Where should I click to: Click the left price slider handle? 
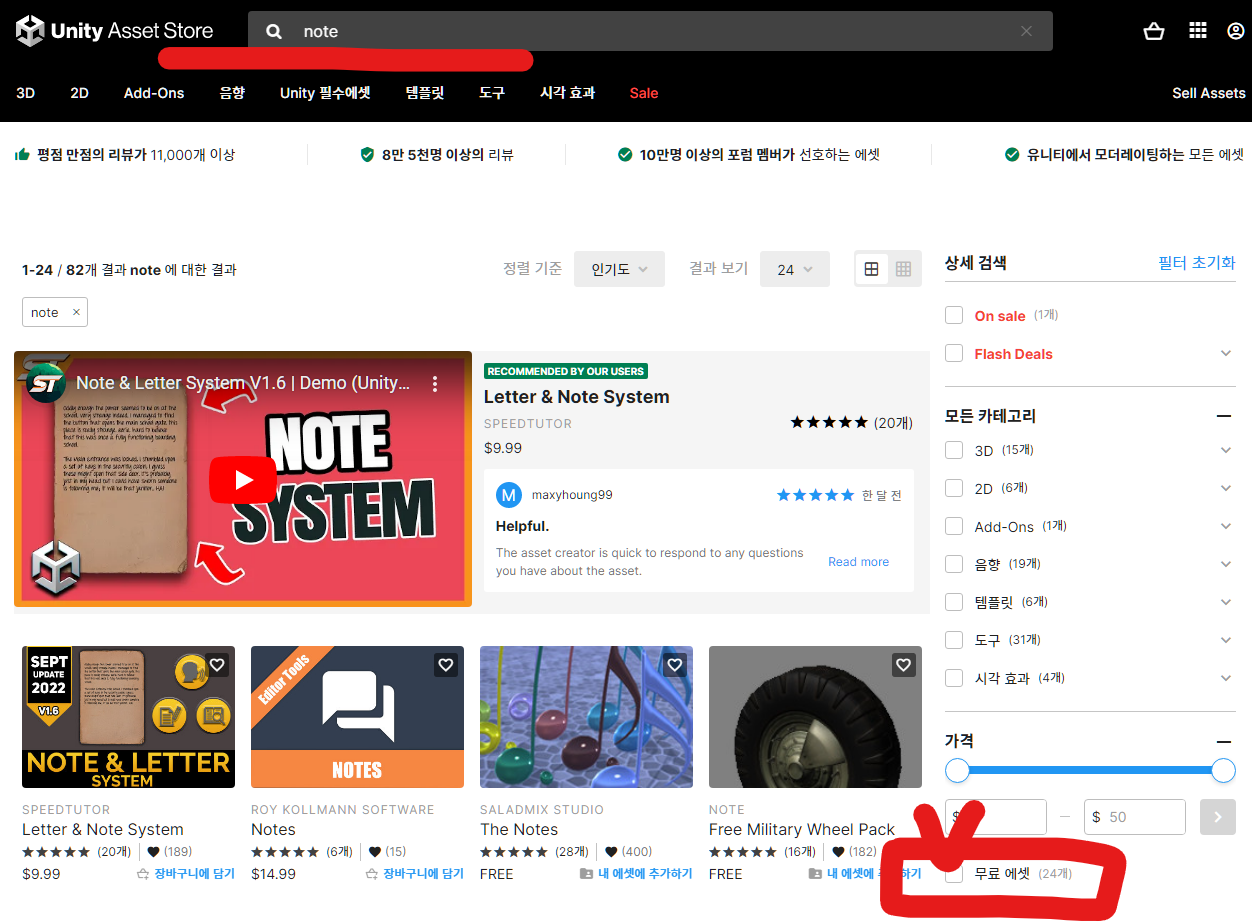[x=958, y=770]
